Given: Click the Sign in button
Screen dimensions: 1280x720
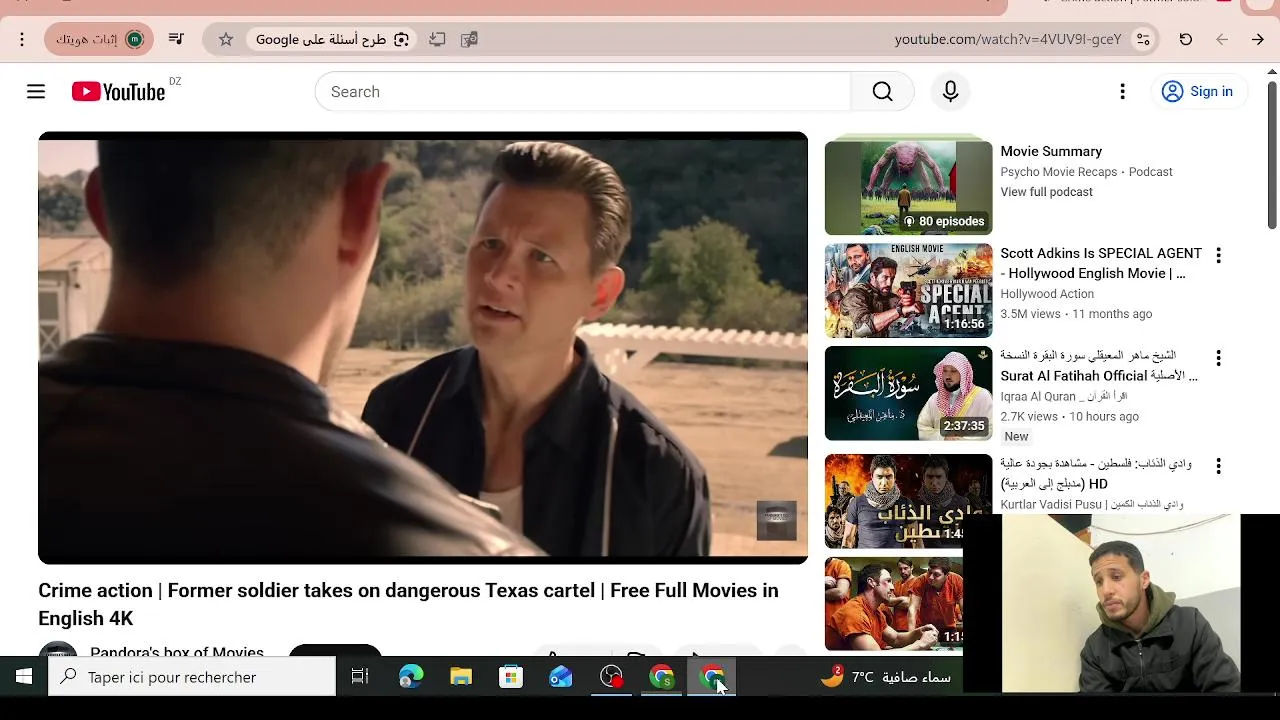Looking at the screenshot, I should click(x=1197, y=92).
